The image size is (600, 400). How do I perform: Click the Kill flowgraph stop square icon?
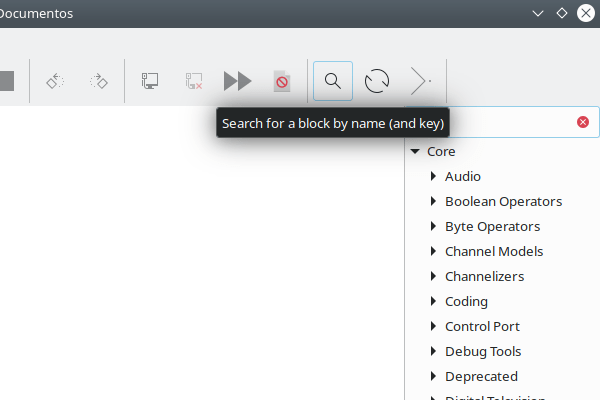pos(6,81)
